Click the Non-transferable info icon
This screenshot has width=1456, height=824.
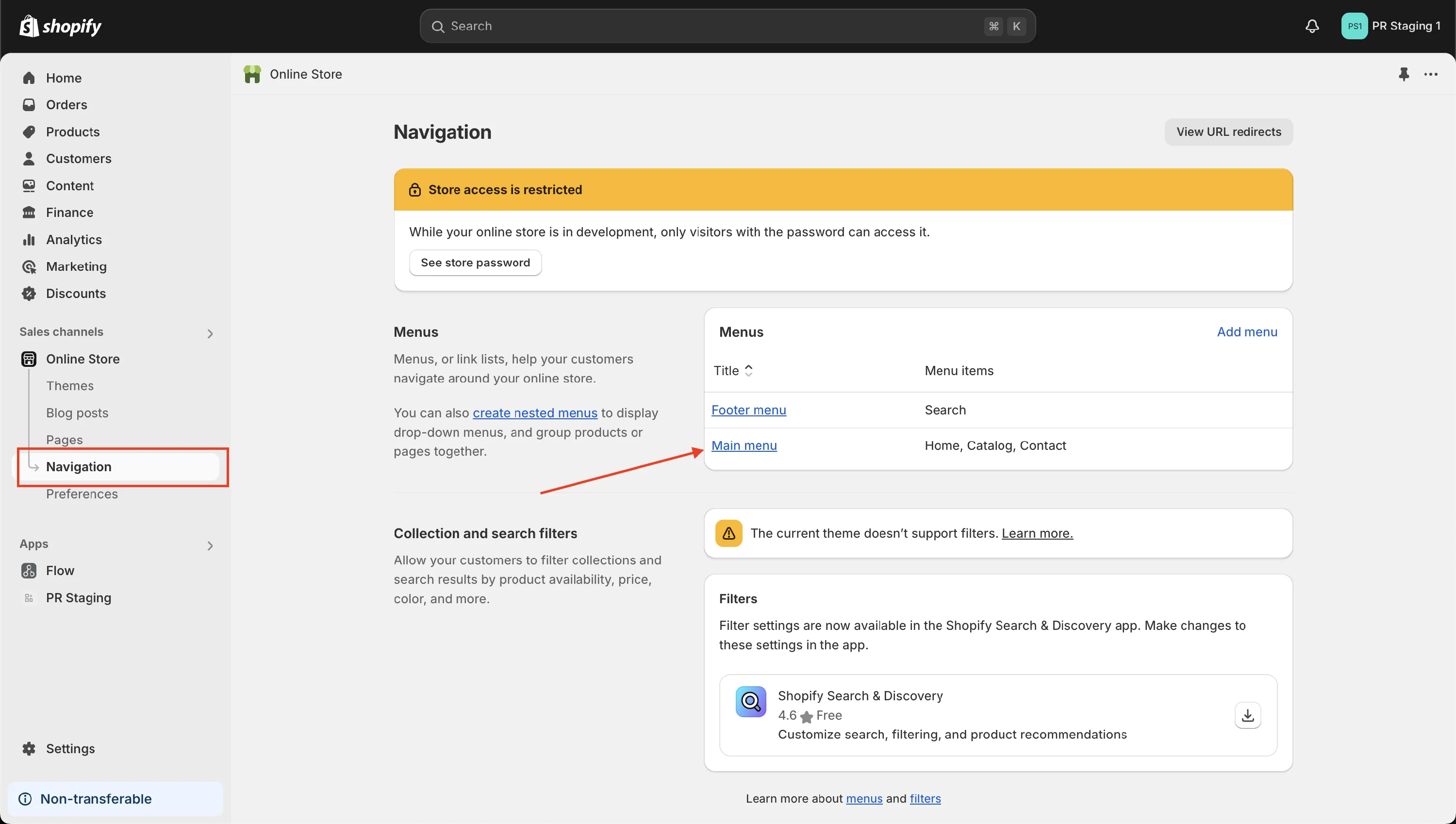point(25,799)
